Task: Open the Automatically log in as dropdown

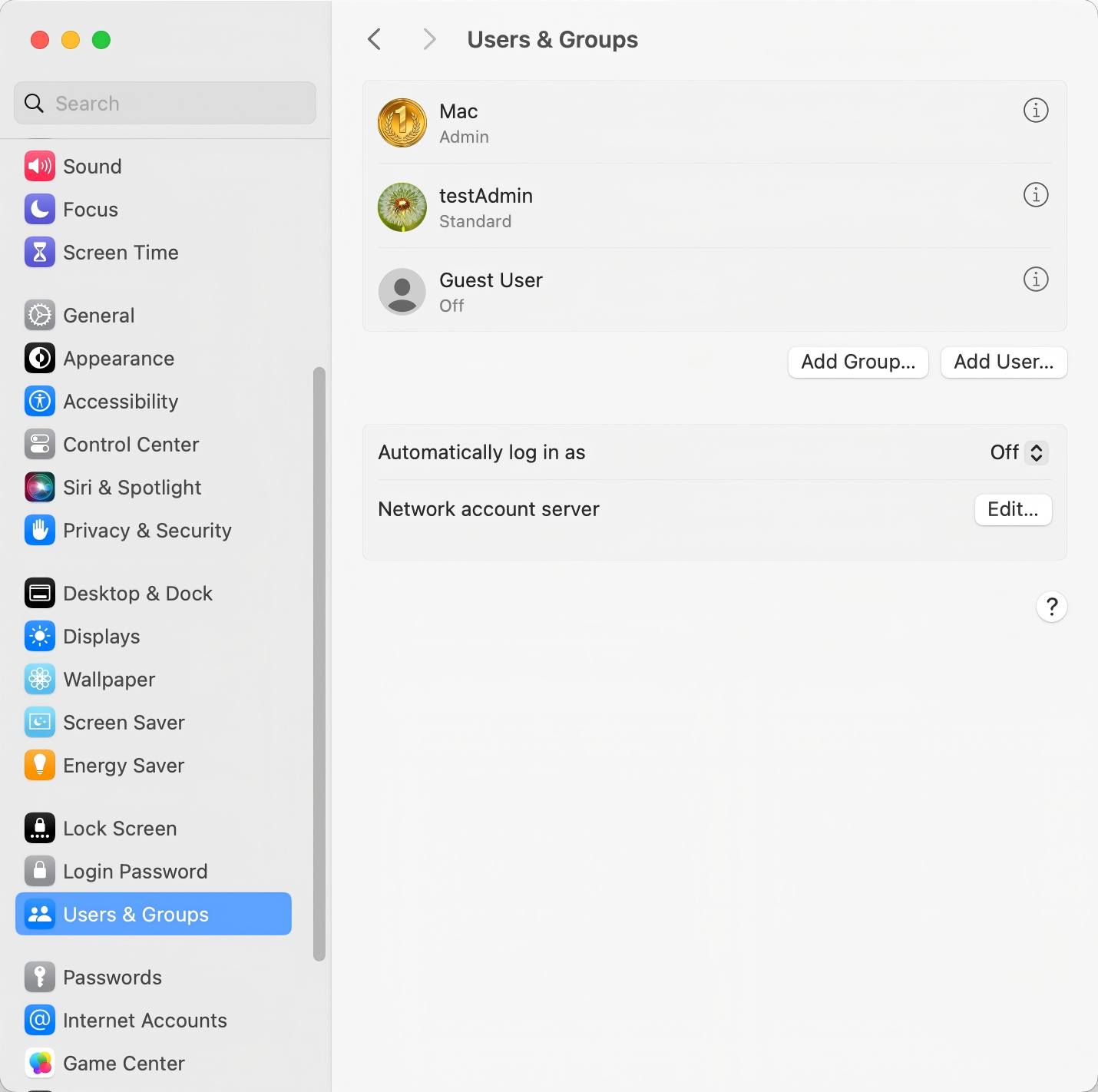Action: pos(1017,452)
